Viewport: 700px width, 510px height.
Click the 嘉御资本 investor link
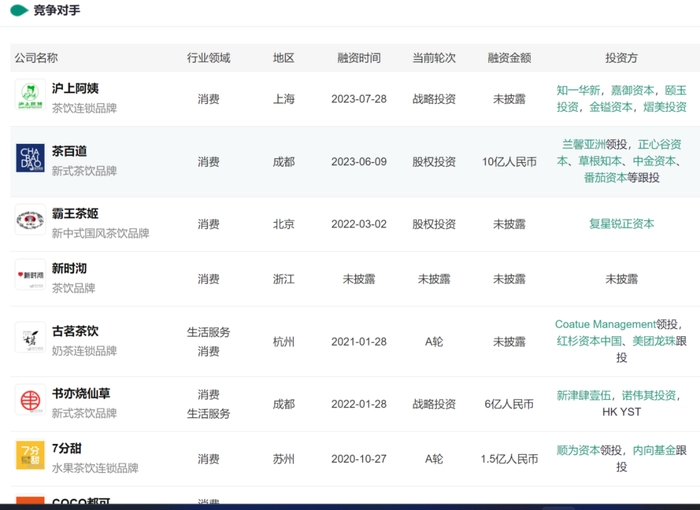pyautogui.click(x=634, y=90)
